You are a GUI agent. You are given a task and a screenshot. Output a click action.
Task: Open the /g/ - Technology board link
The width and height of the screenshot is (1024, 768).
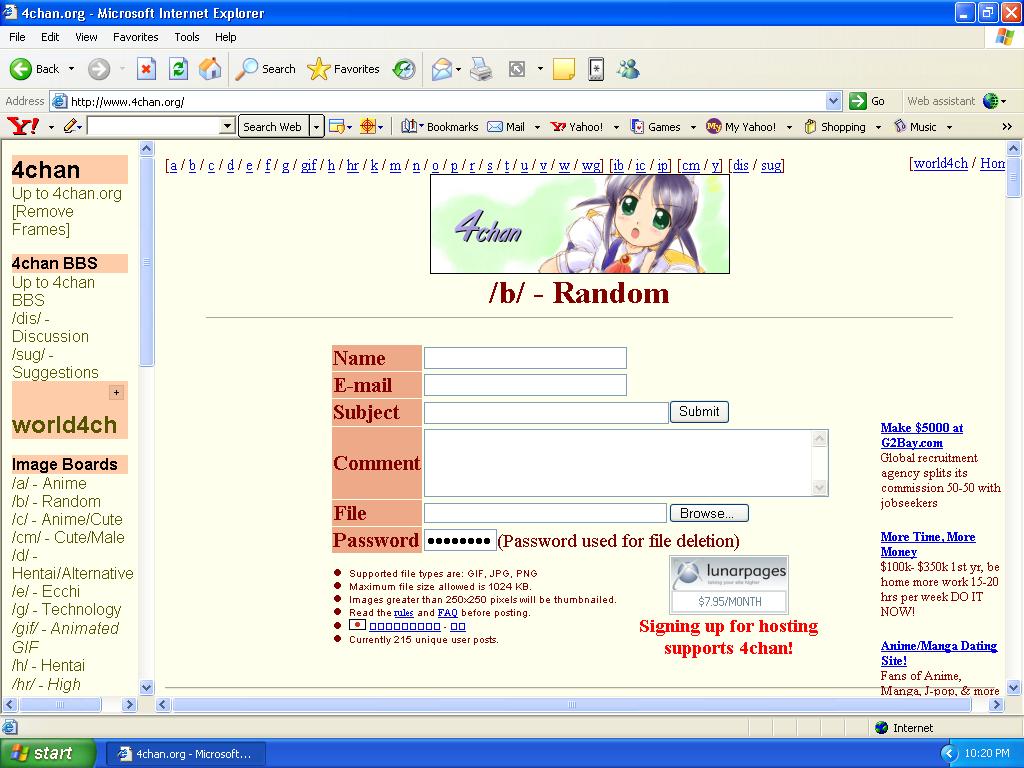click(x=67, y=609)
